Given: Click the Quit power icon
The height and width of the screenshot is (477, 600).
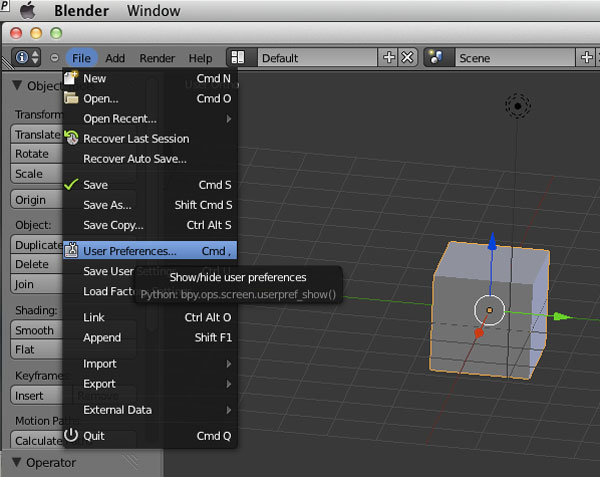Looking at the screenshot, I should pyautogui.click(x=71, y=435).
